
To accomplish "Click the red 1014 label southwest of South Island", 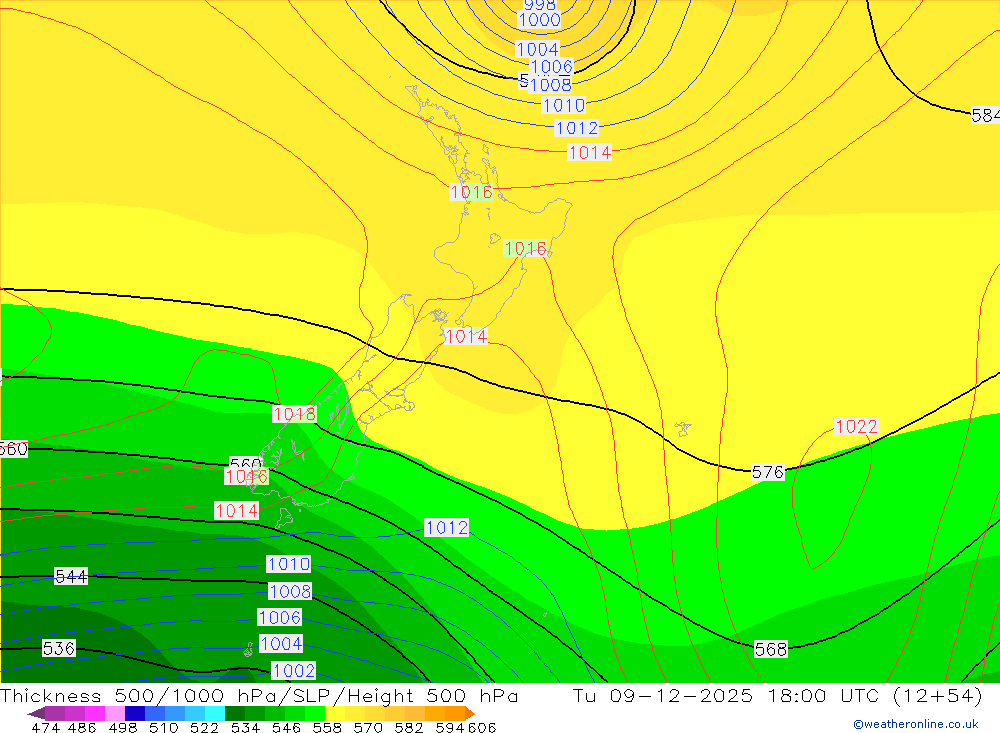I will [236, 510].
